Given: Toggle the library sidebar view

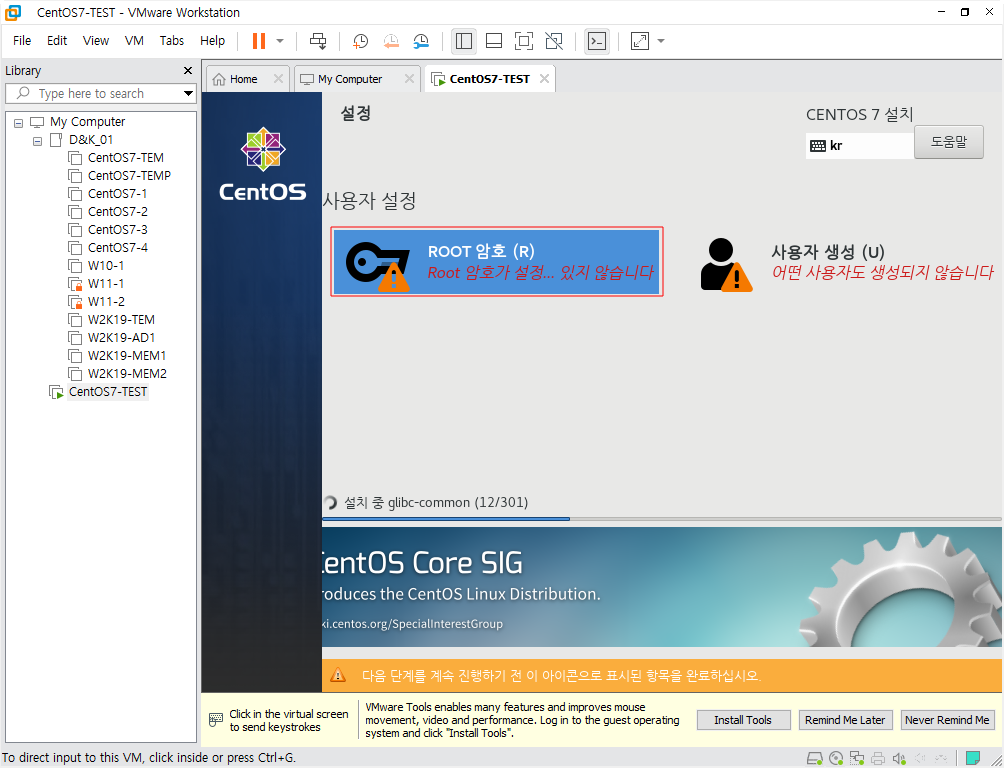Looking at the screenshot, I should (464, 41).
